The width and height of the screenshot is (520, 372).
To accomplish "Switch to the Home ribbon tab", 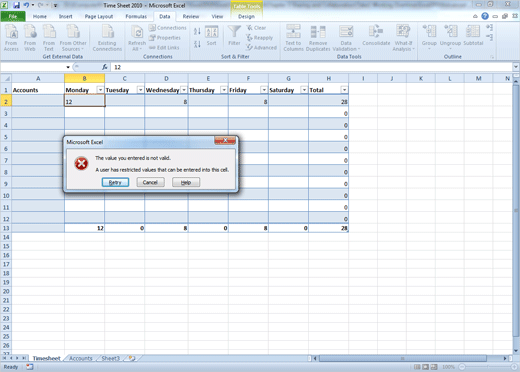I will (40, 16).
